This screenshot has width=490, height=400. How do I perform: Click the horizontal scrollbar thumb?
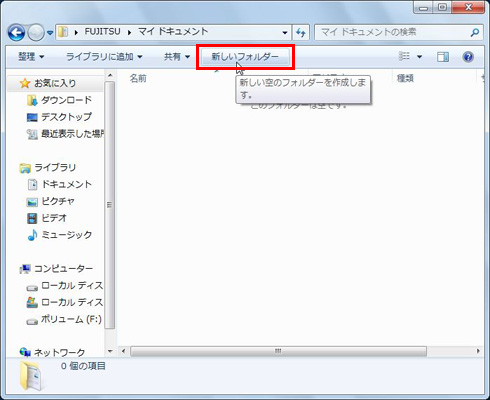(278, 351)
